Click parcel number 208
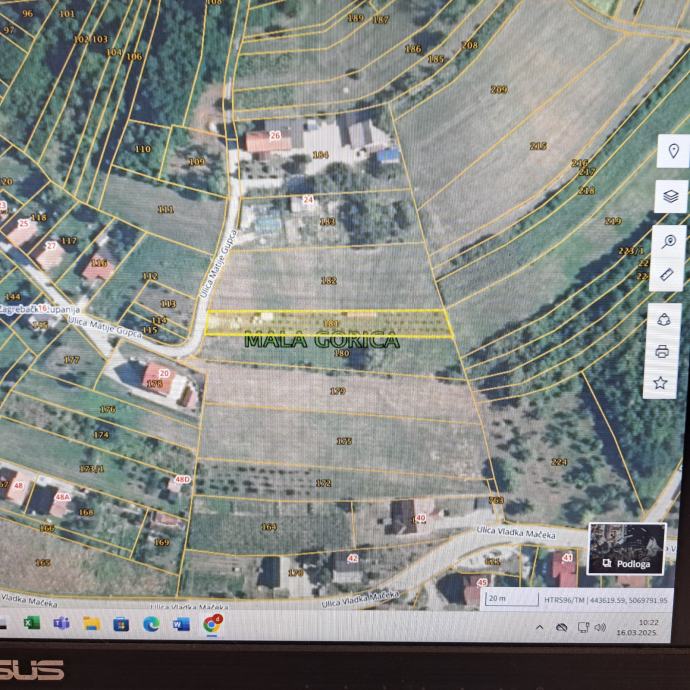Viewport: 690px width, 690px height. pyautogui.click(x=470, y=44)
